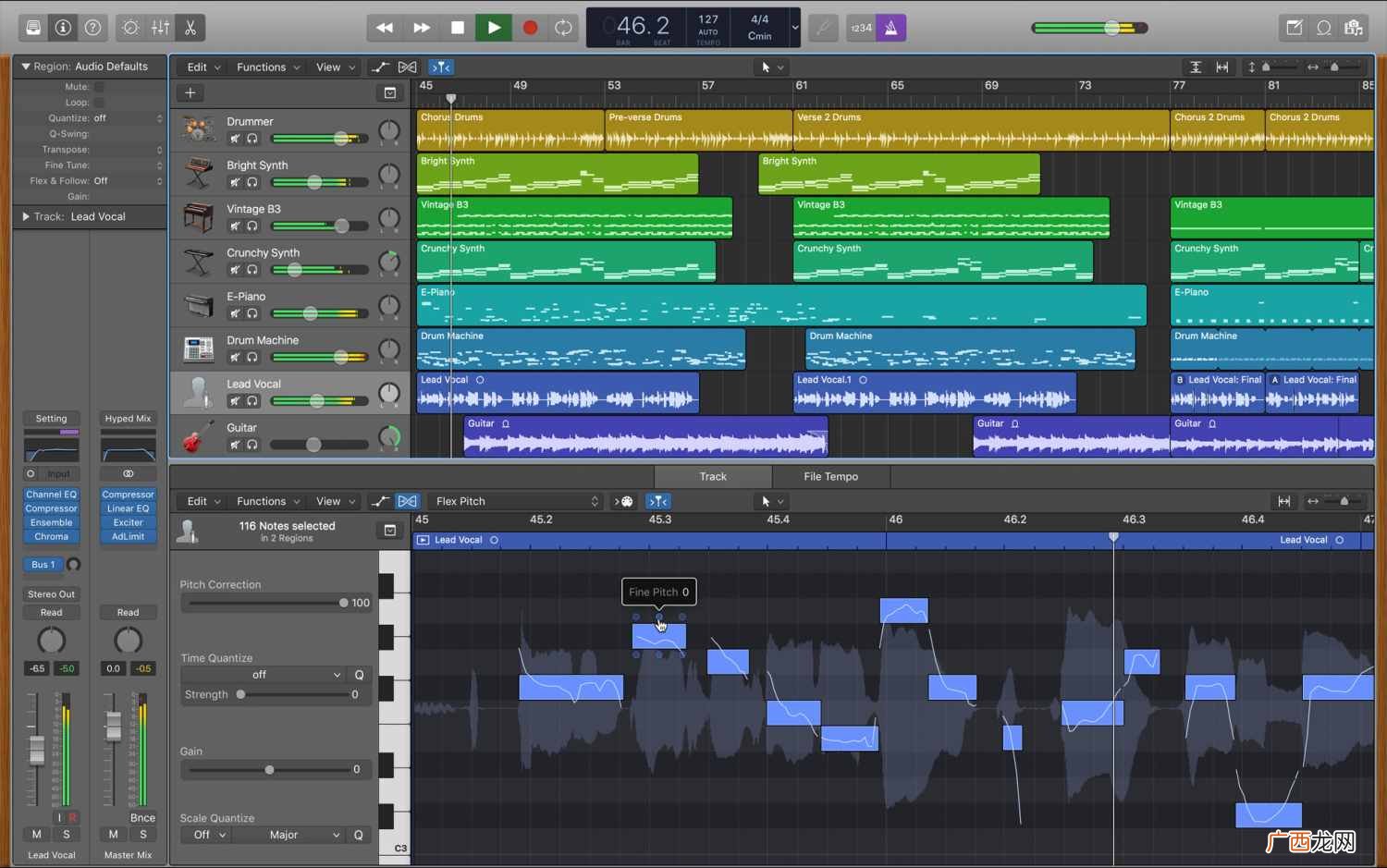
Task: Solo the Guitar track headphones
Action: click(x=252, y=445)
